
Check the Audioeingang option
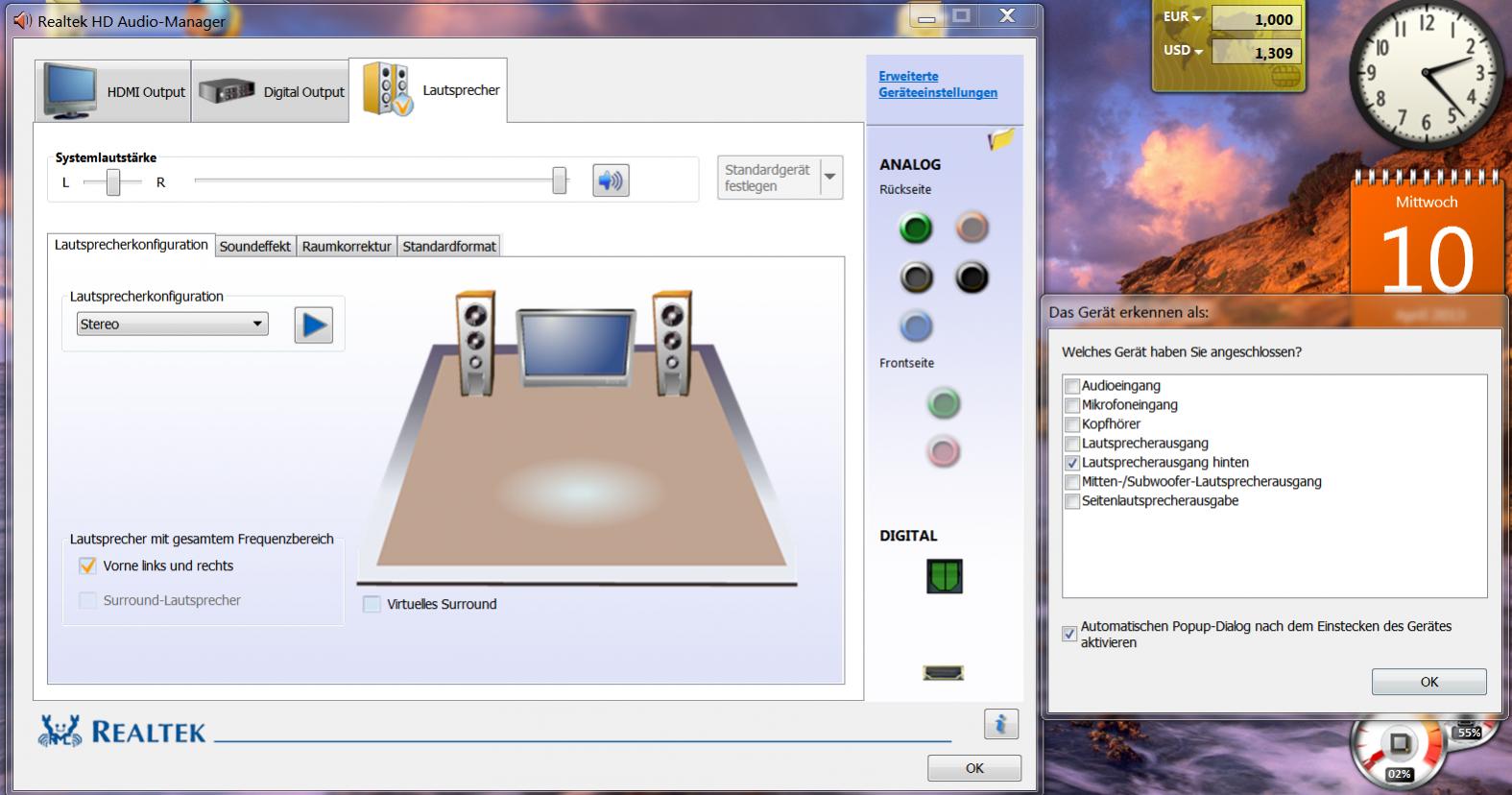(1072, 386)
